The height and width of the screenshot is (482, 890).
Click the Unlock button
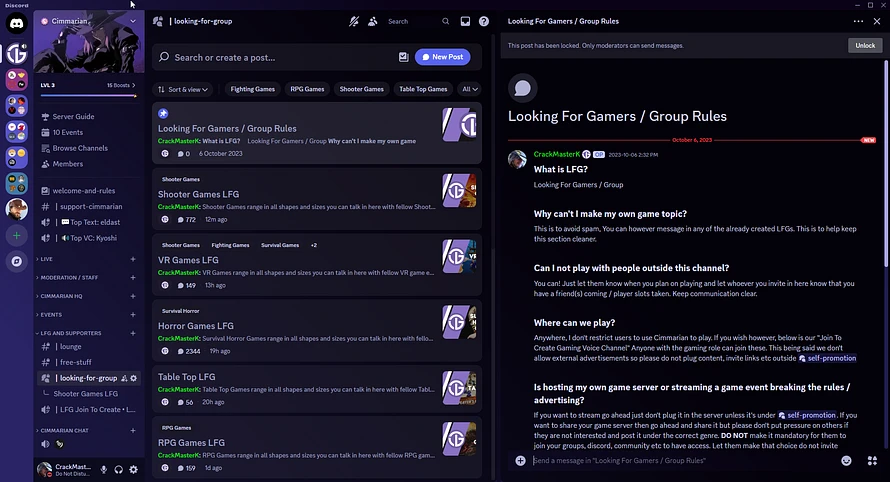pyautogui.click(x=865, y=45)
